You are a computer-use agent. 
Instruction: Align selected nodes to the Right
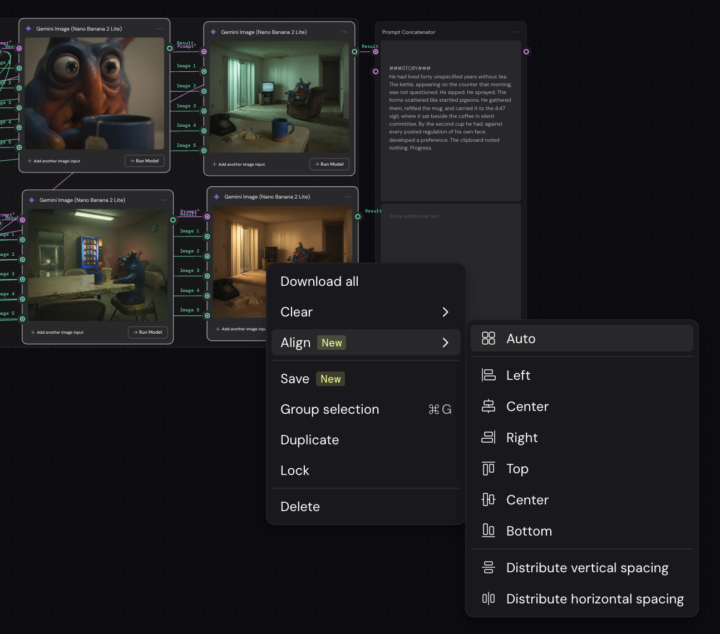582,438
